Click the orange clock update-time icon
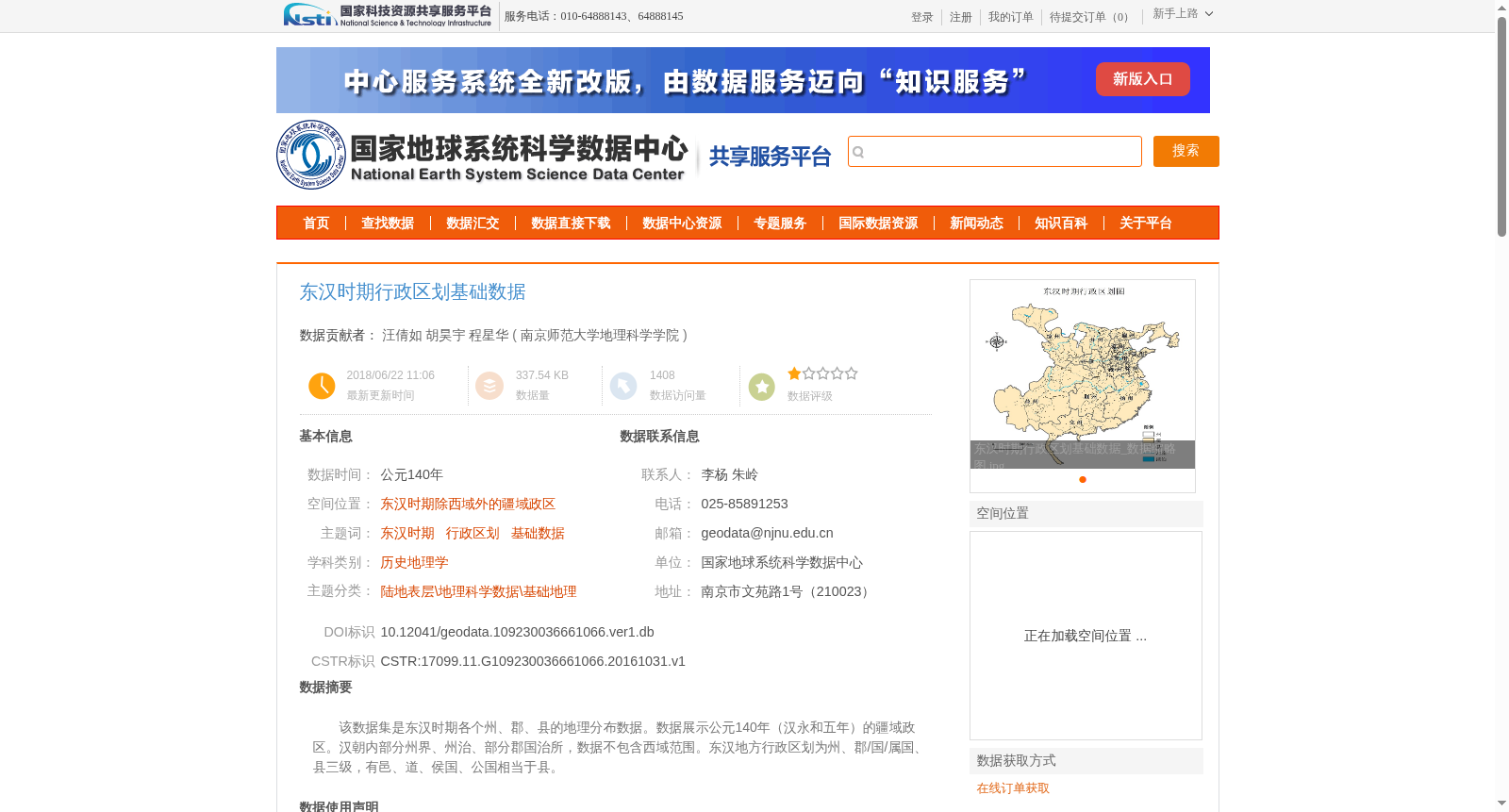The height and width of the screenshot is (812, 1509). [322, 386]
